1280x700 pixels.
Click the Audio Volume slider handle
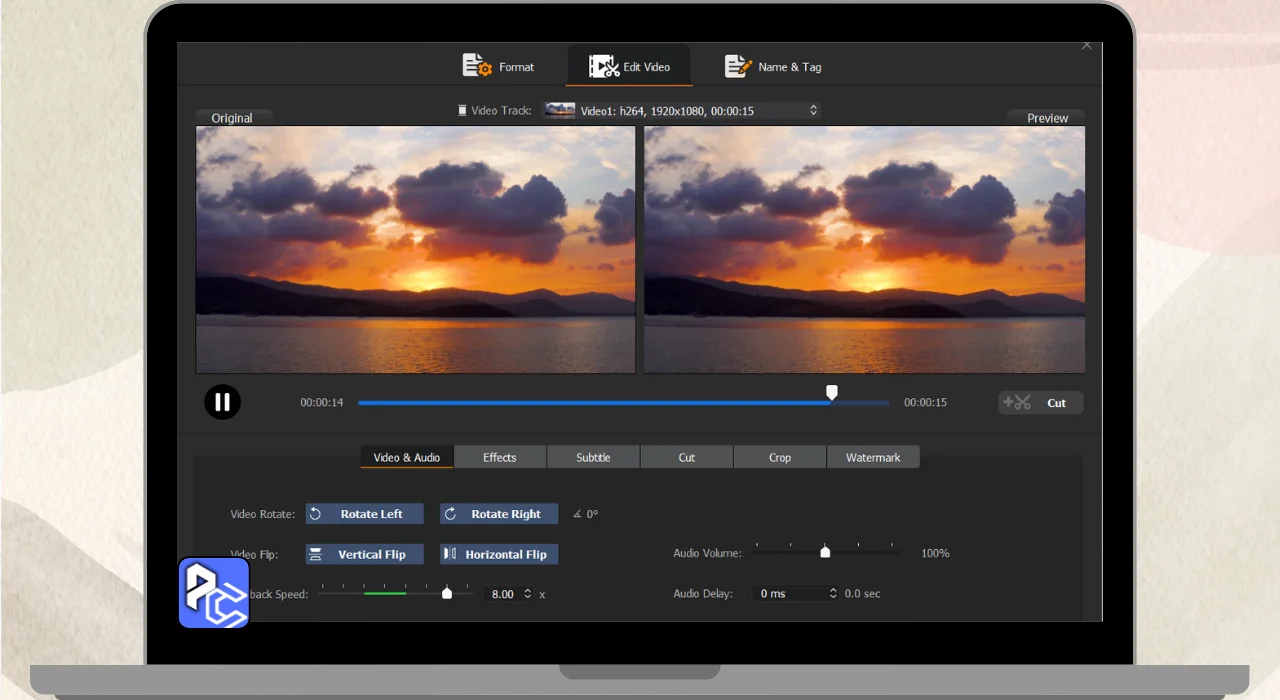coord(825,552)
